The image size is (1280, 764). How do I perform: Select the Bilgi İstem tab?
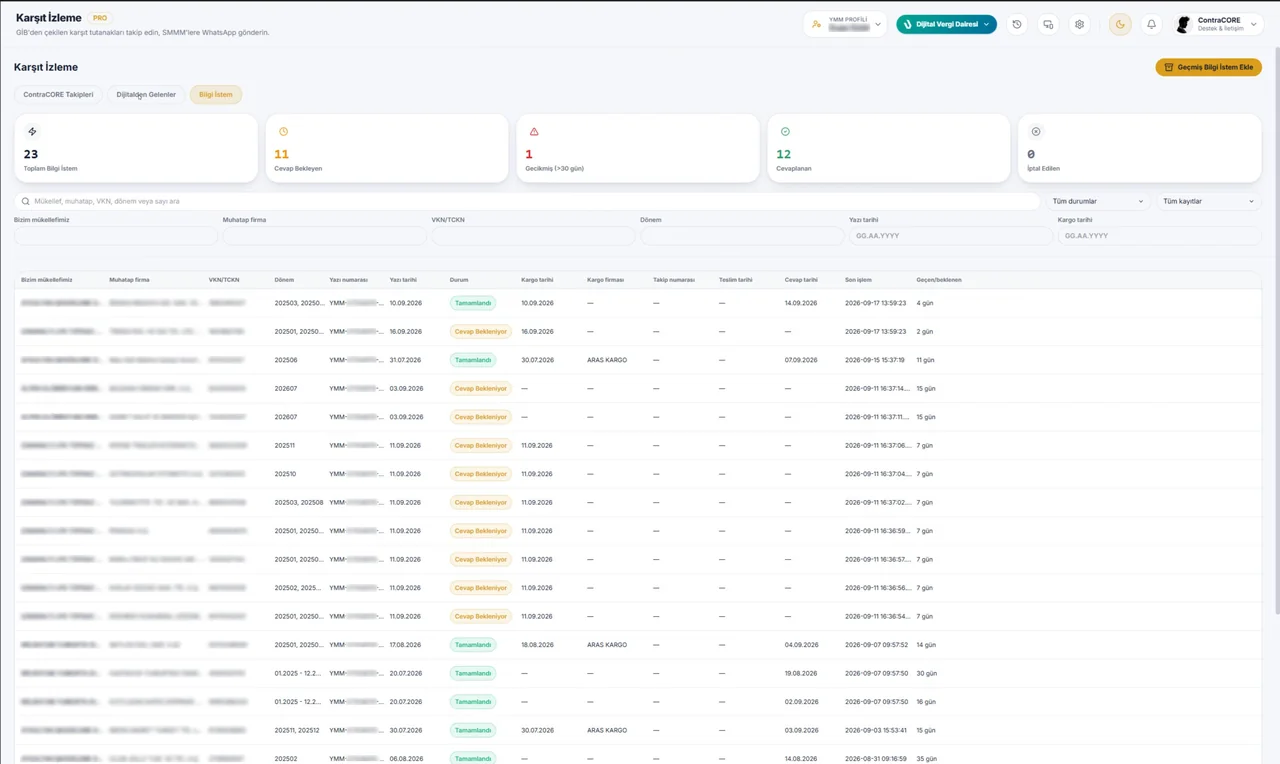216,95
